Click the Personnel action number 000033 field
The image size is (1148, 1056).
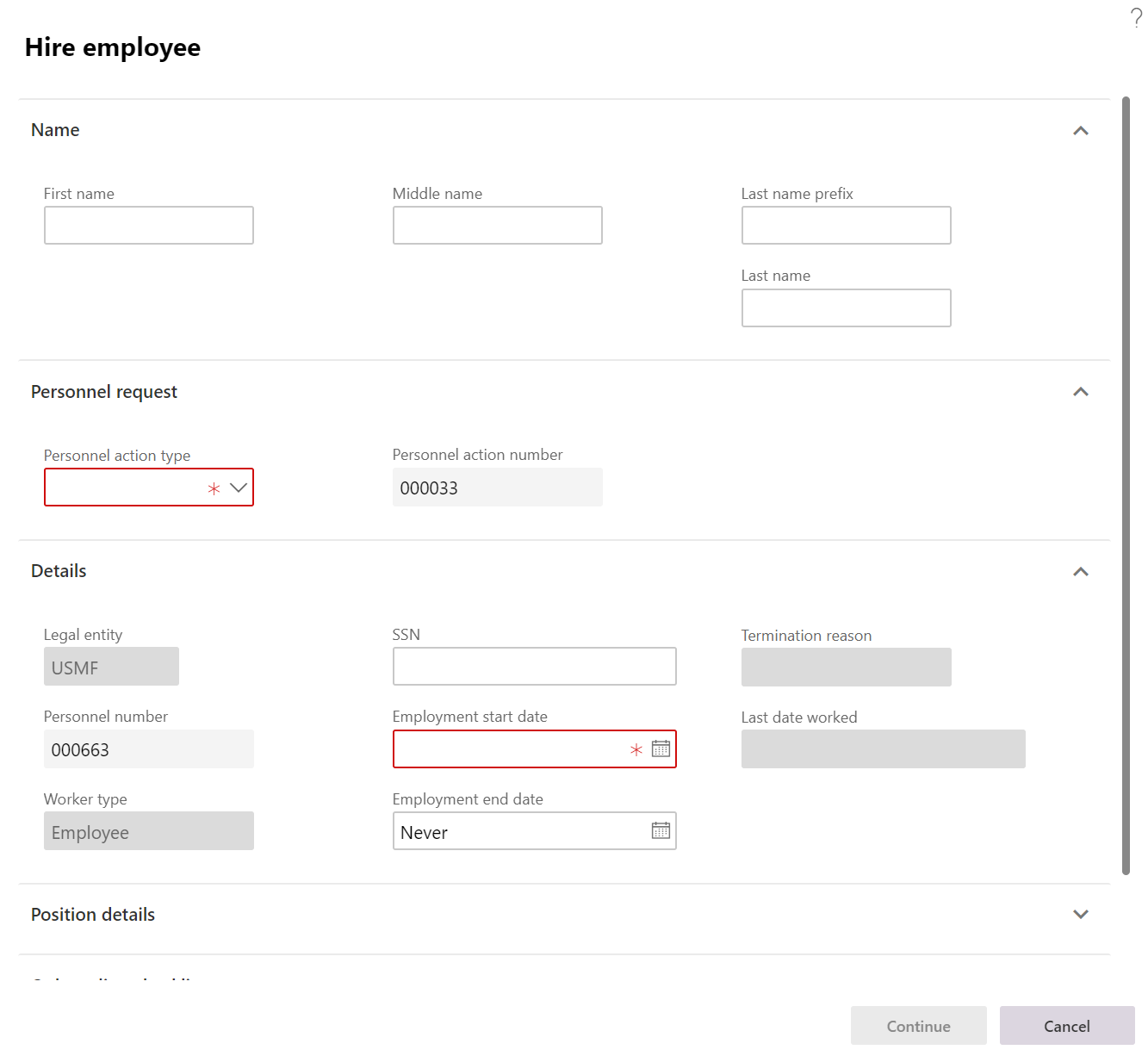[497, 487]
